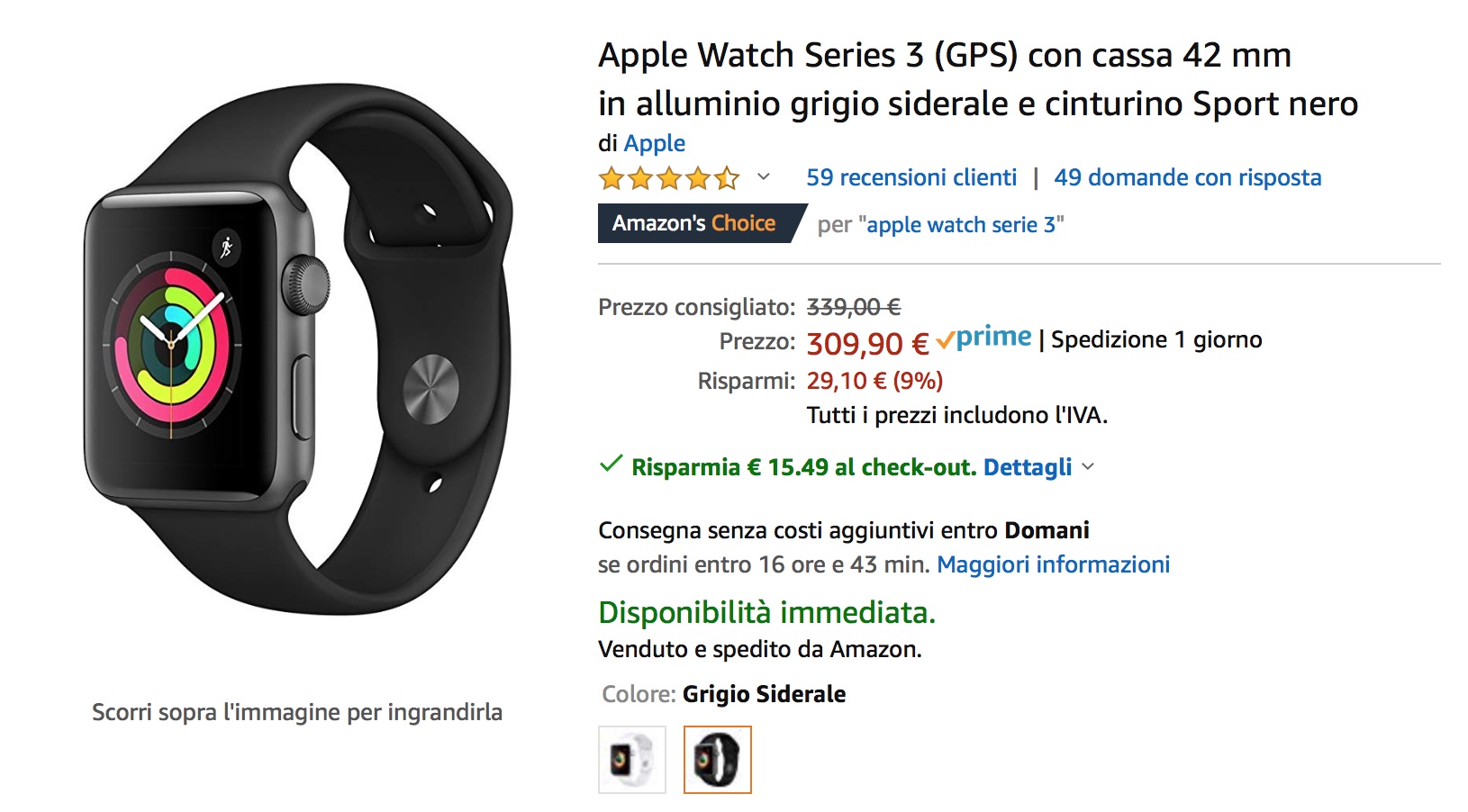Click the Amazon's Choice badge
1468x812 pixels.
click(x=694, y=223)
